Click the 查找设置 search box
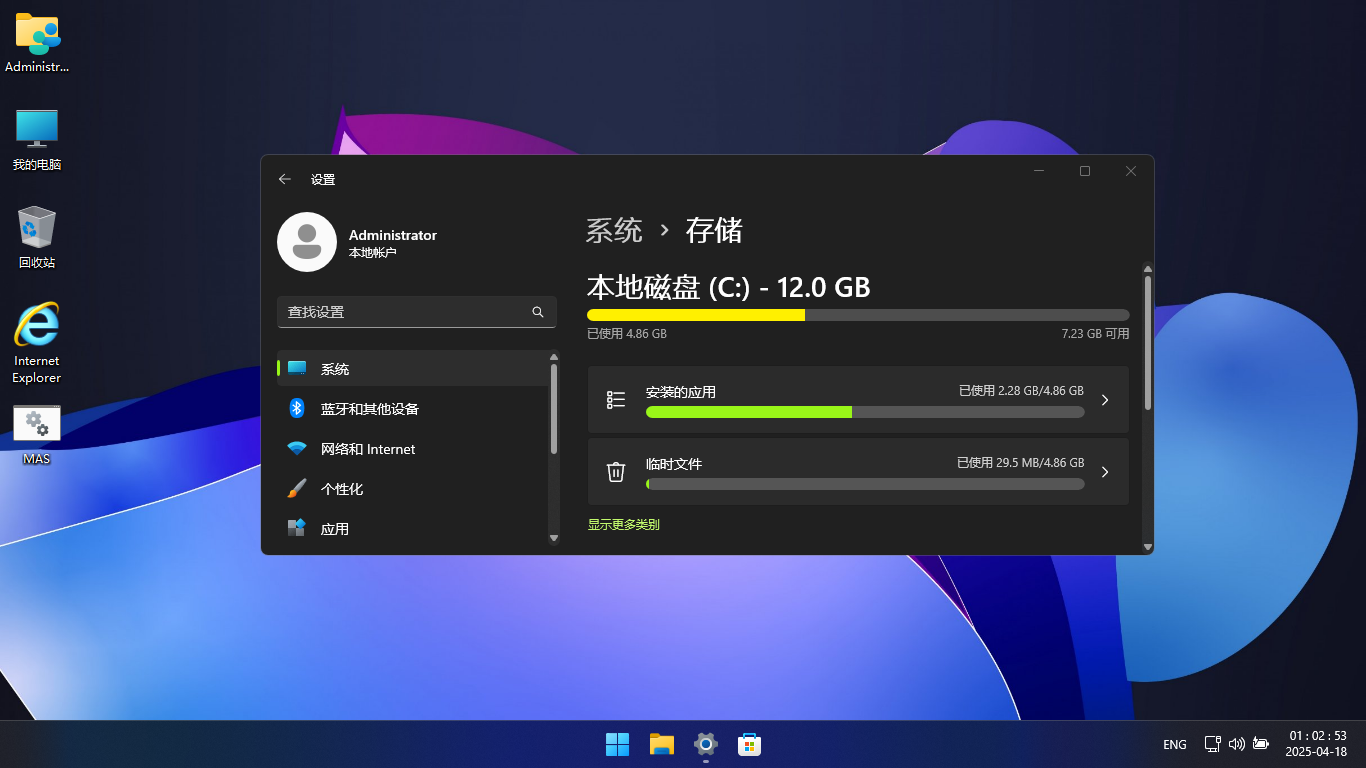 click(417, 312)
